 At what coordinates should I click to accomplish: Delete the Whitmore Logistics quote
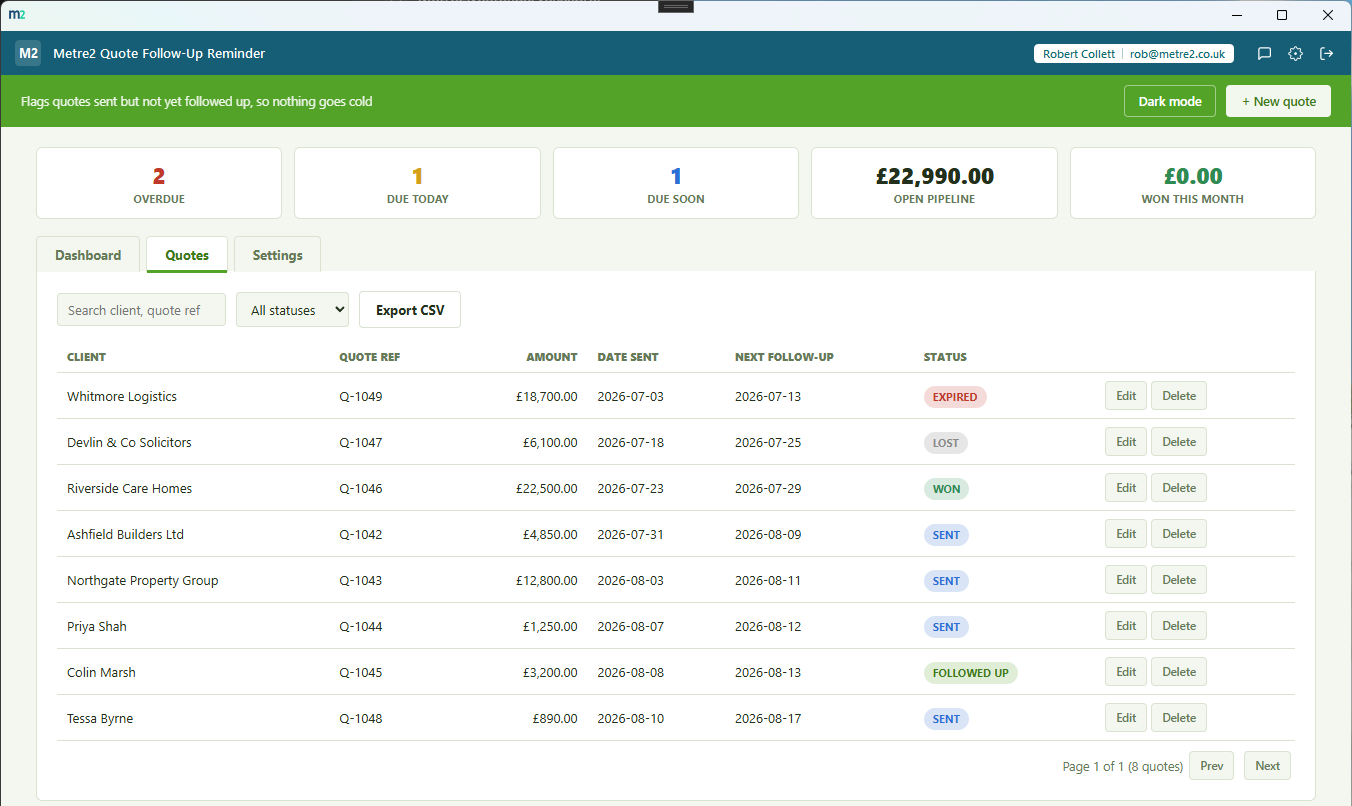(1179, 396)
